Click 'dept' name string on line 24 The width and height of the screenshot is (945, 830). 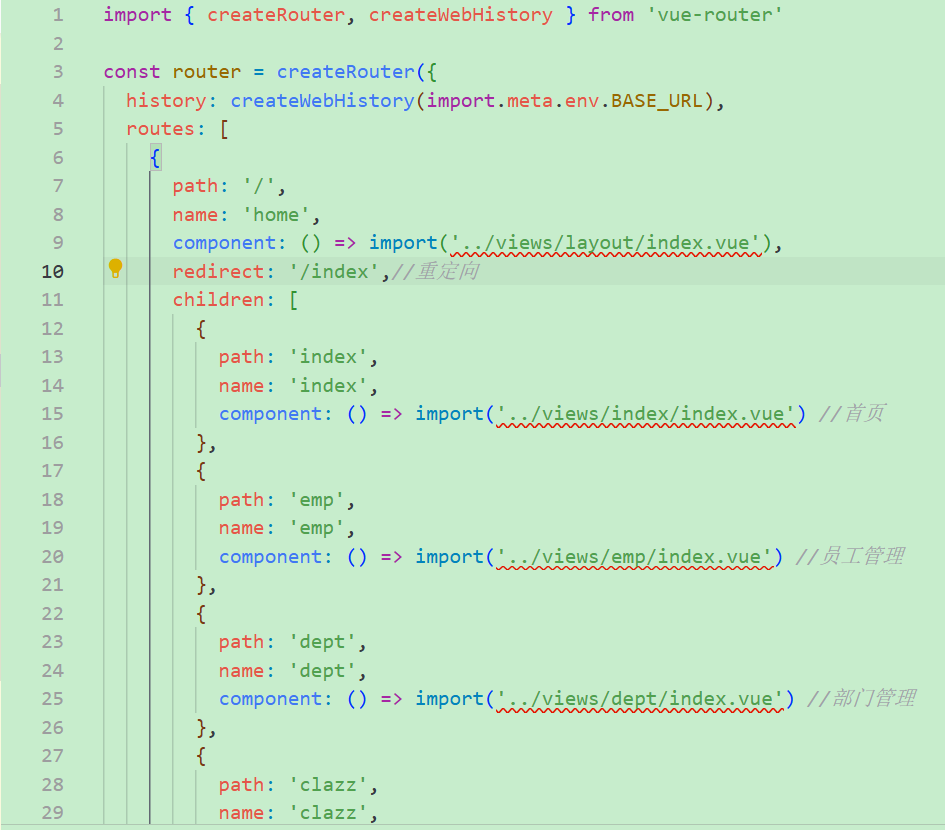322,671
